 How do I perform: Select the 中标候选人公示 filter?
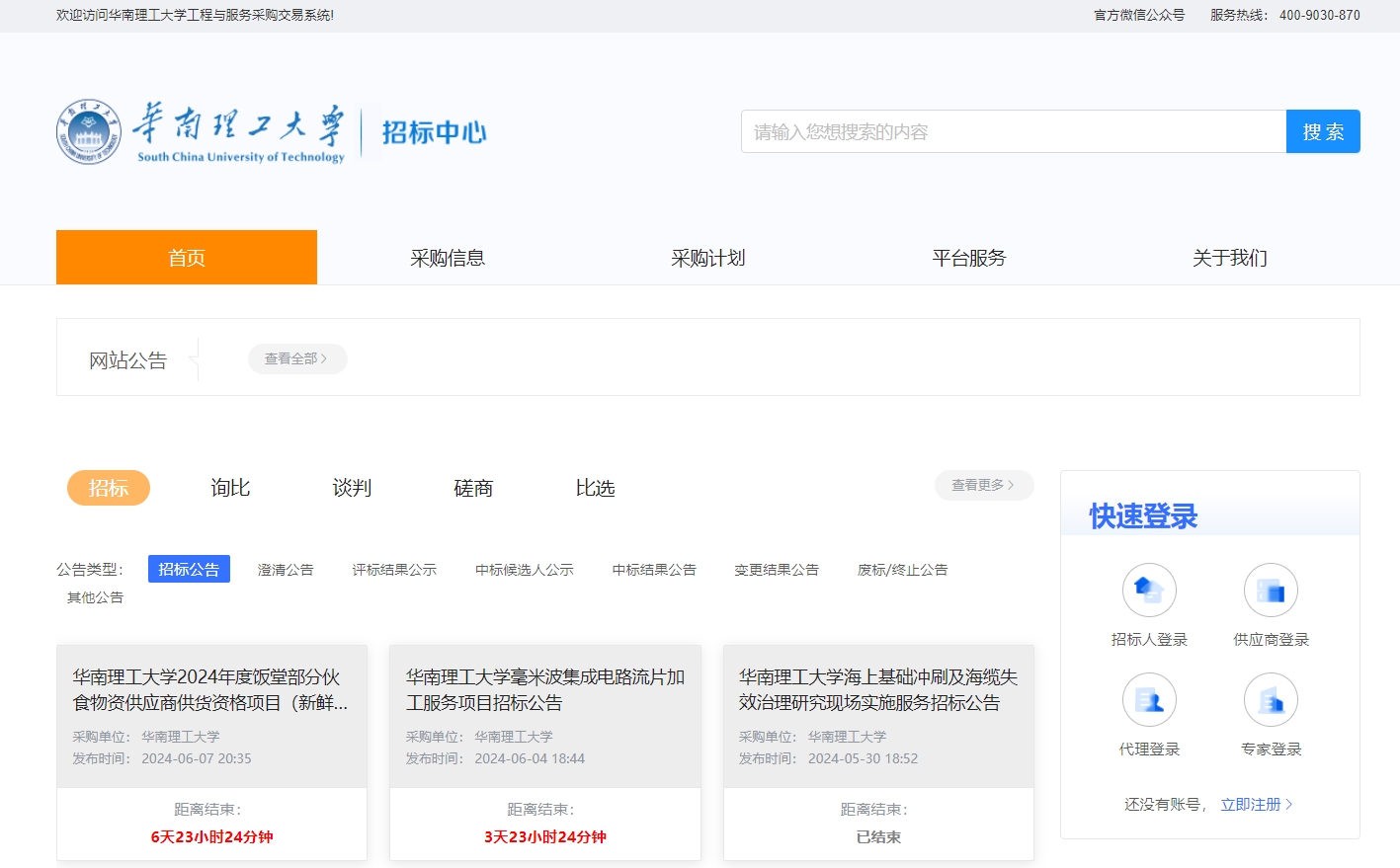pos(524,569)
